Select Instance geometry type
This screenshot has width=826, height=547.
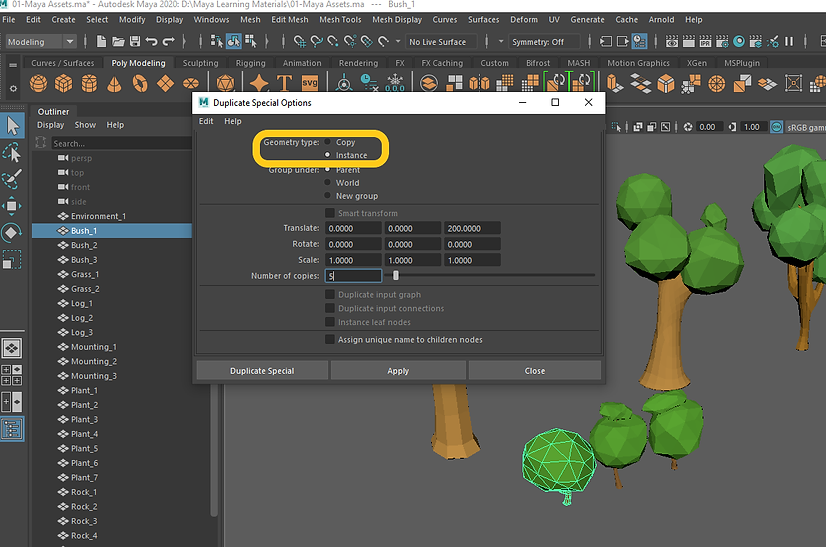pyautogui.click(x=328, y=155)
